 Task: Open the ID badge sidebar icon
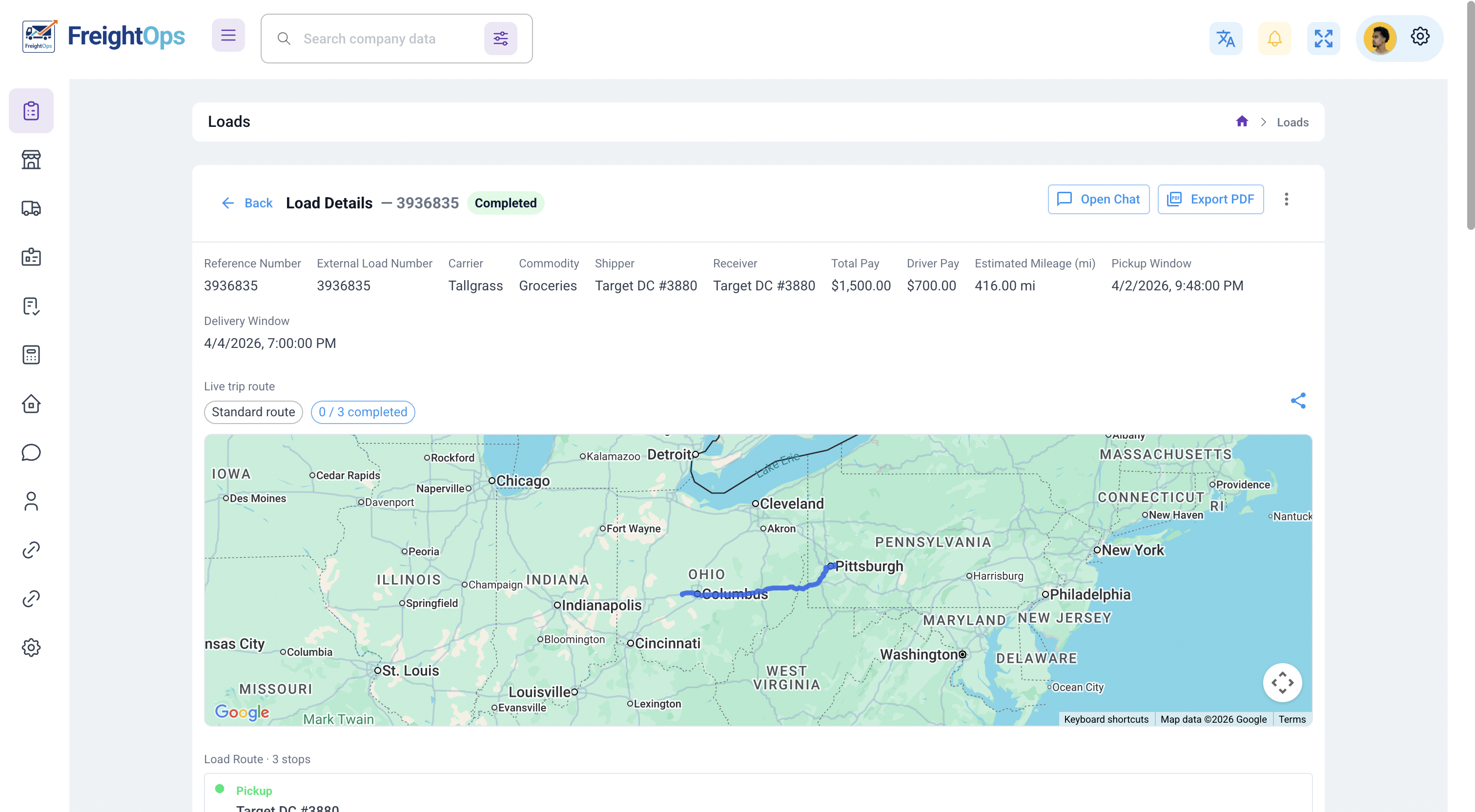click(31, 257)
